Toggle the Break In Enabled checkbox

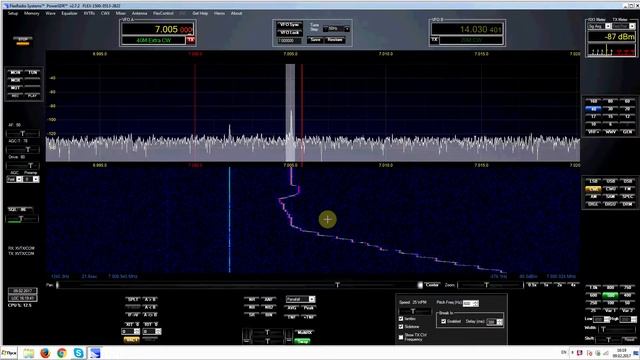pyautogui.click(x=443, y=322)
